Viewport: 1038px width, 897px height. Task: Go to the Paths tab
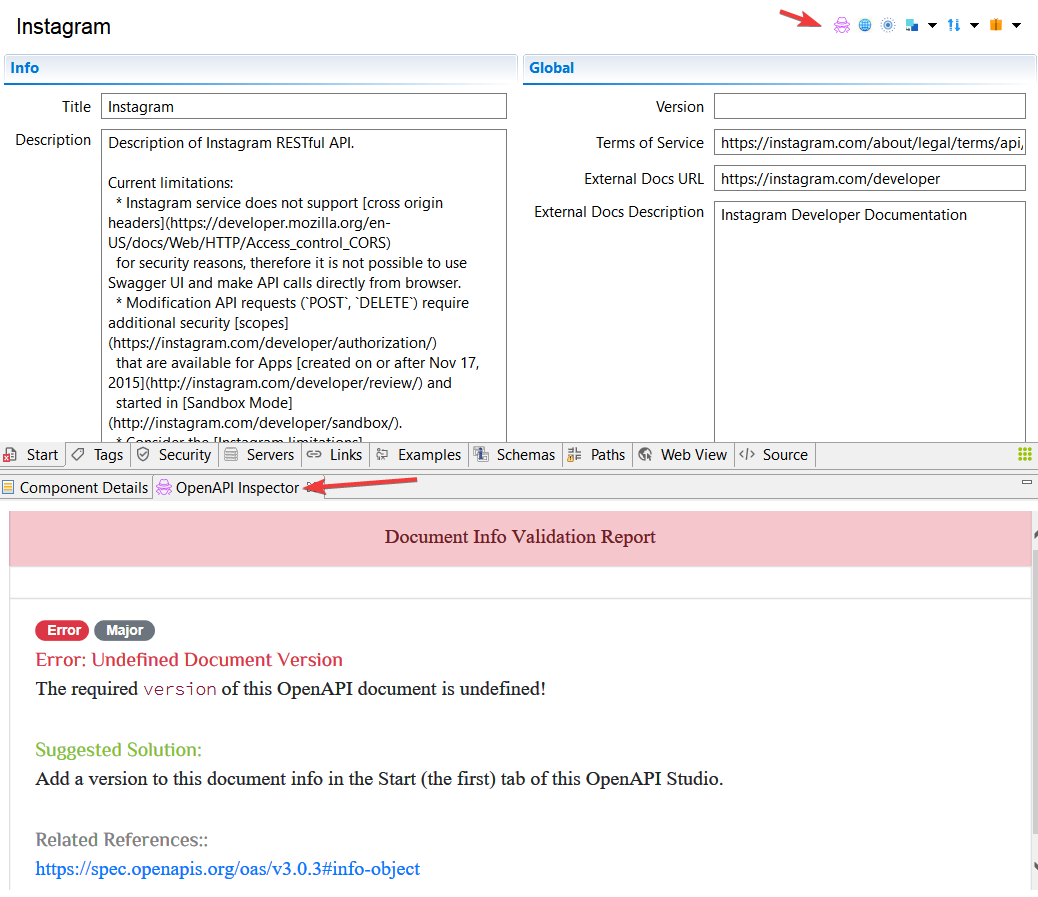click(597, 455)
